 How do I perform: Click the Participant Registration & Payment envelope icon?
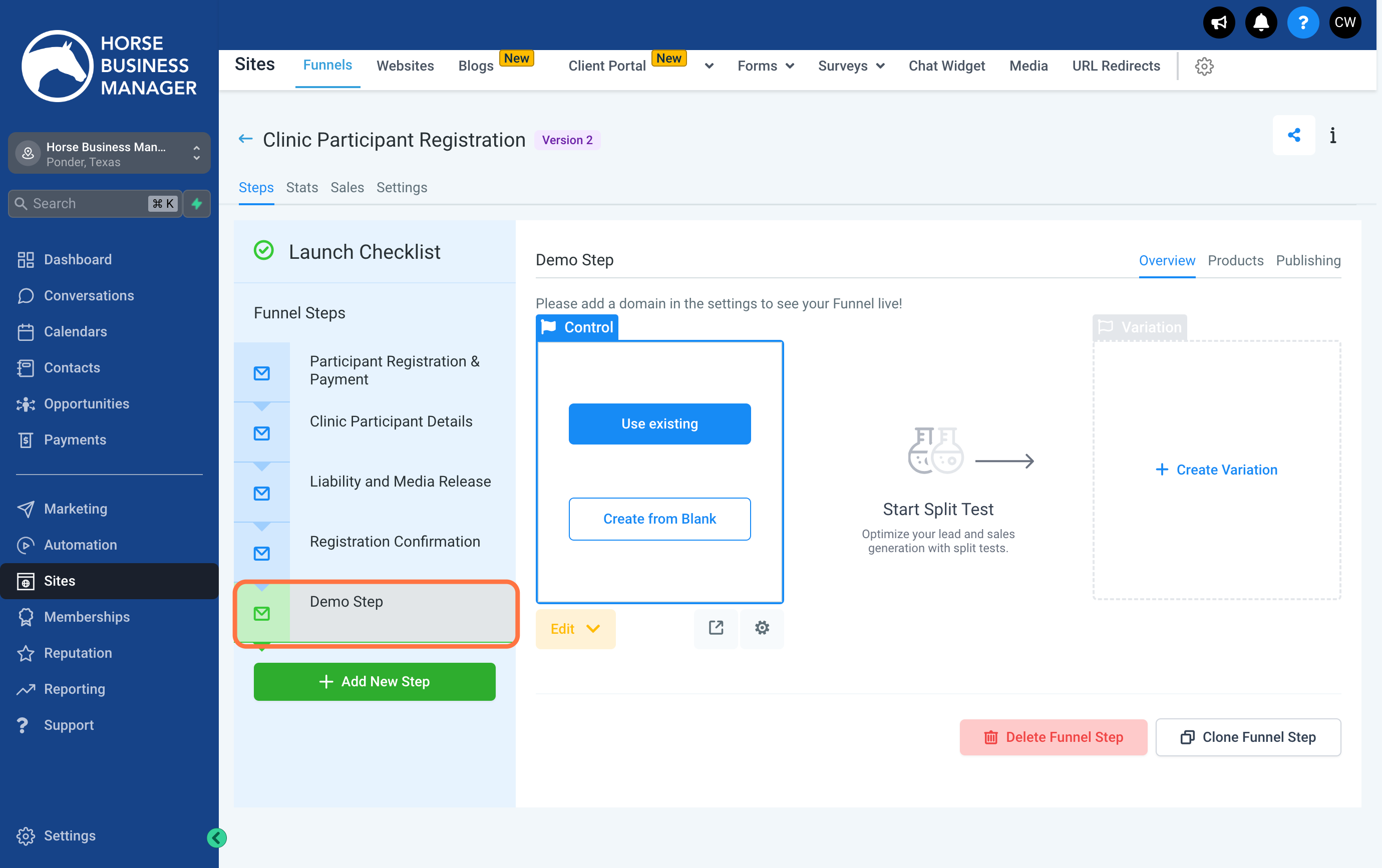[x=262, y=373]
